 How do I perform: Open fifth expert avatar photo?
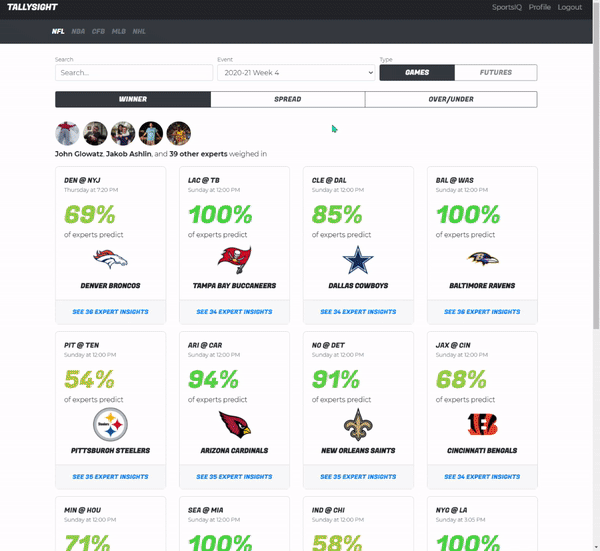tap(179, 134)
